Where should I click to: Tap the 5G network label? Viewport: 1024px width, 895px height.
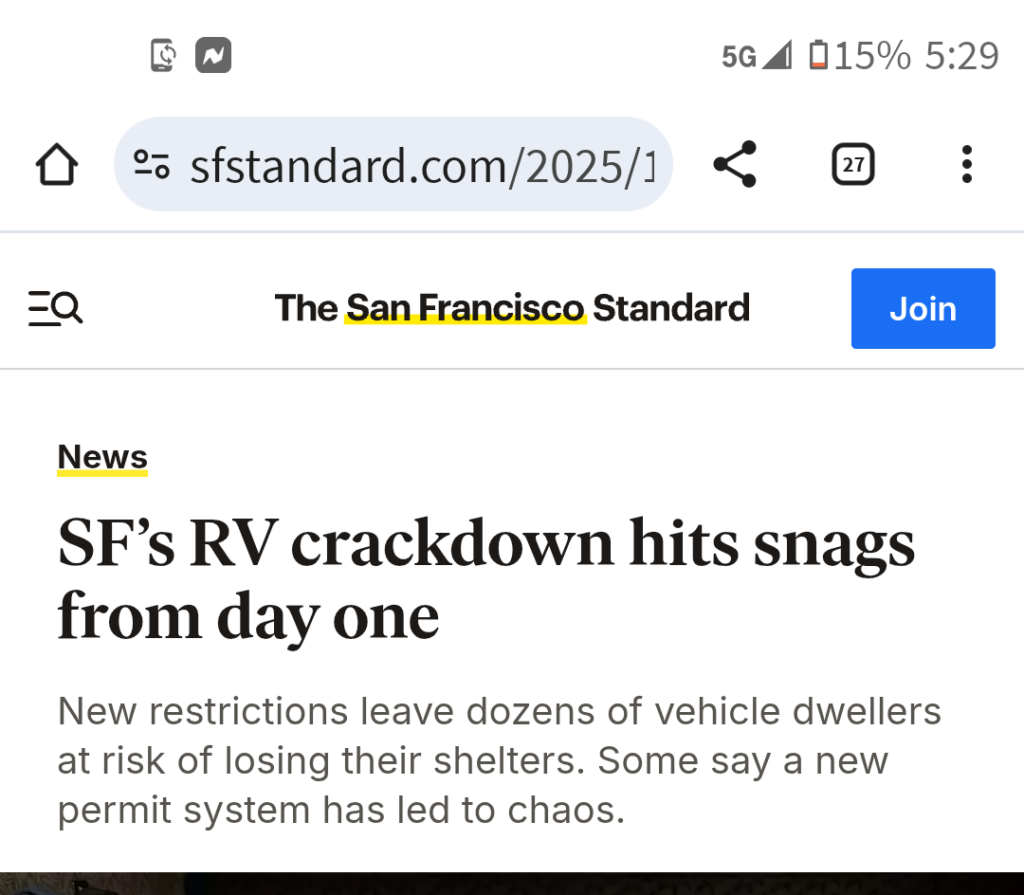(x=739, y=57)
